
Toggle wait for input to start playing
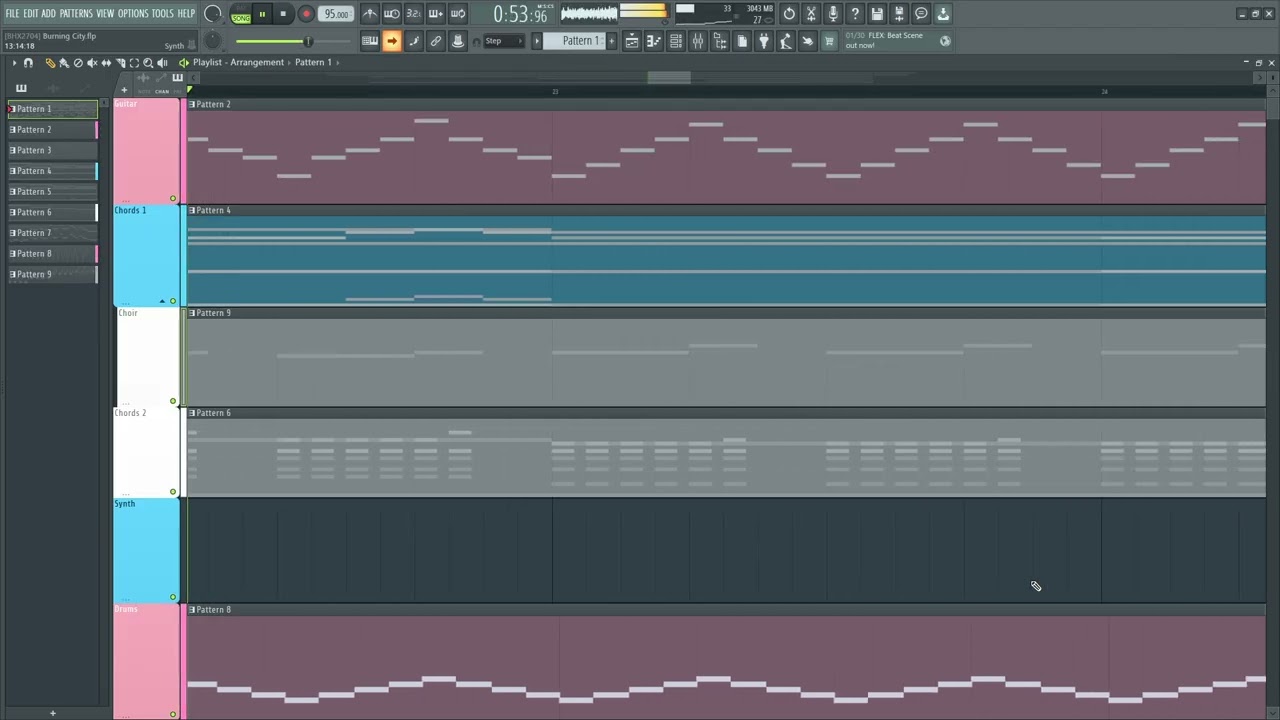click(392, 14)
